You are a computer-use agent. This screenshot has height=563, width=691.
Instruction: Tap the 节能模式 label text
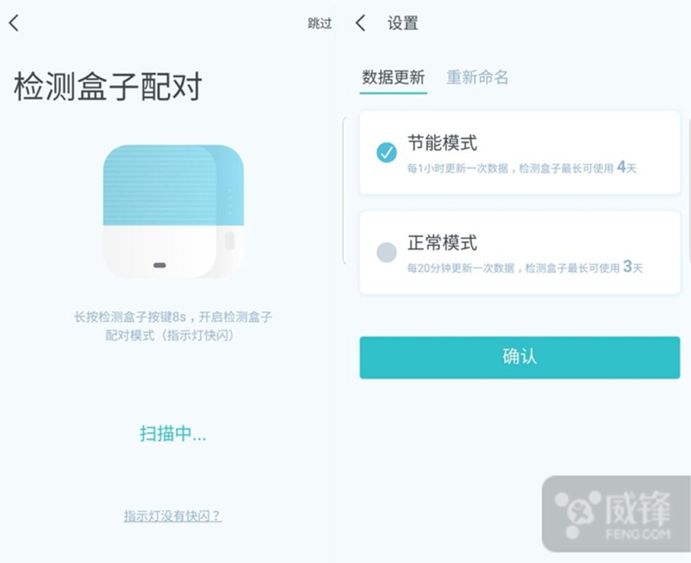(442, 142)
